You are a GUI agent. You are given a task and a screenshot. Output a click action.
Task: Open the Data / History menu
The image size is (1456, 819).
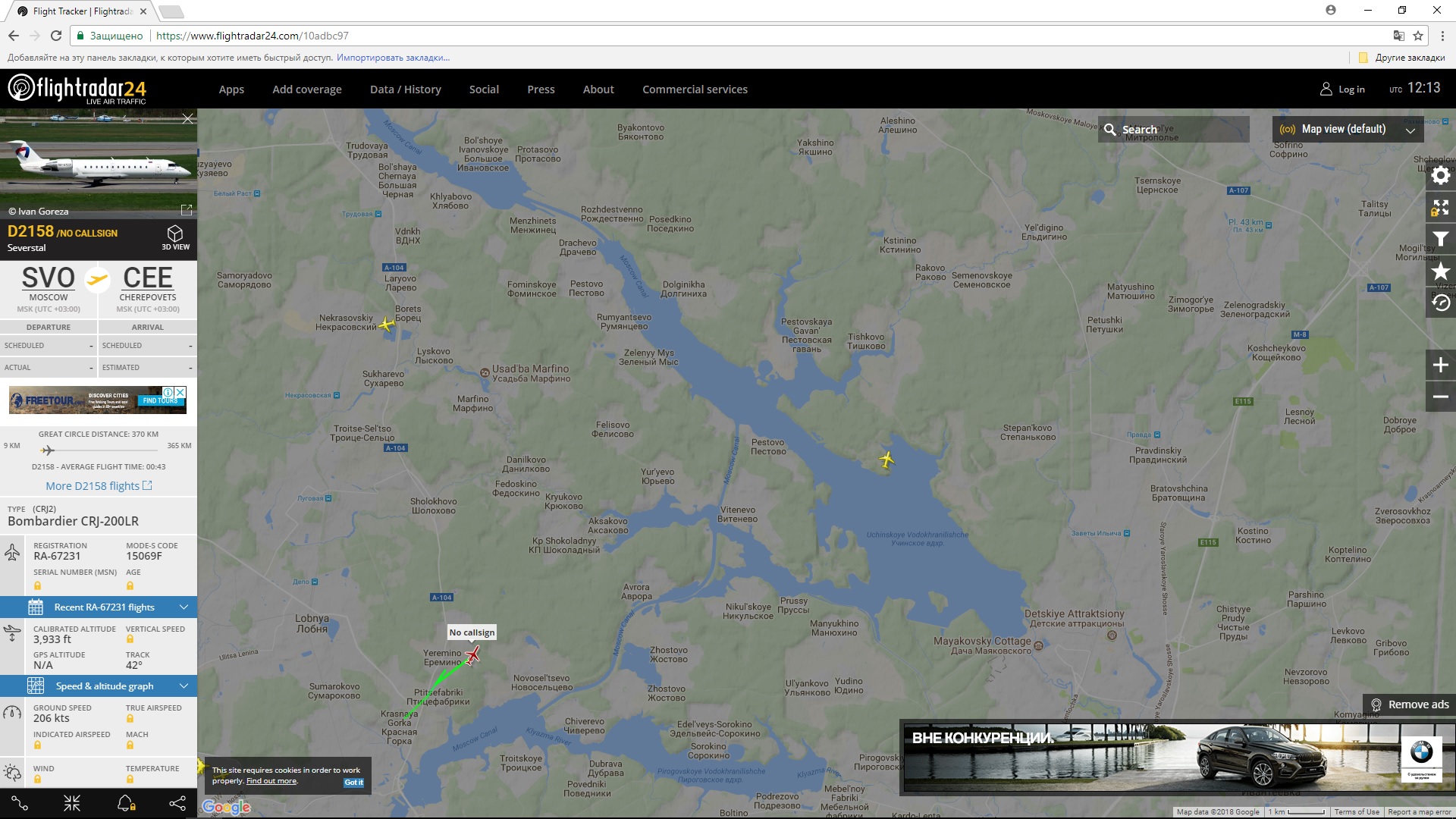coord(405,89)
